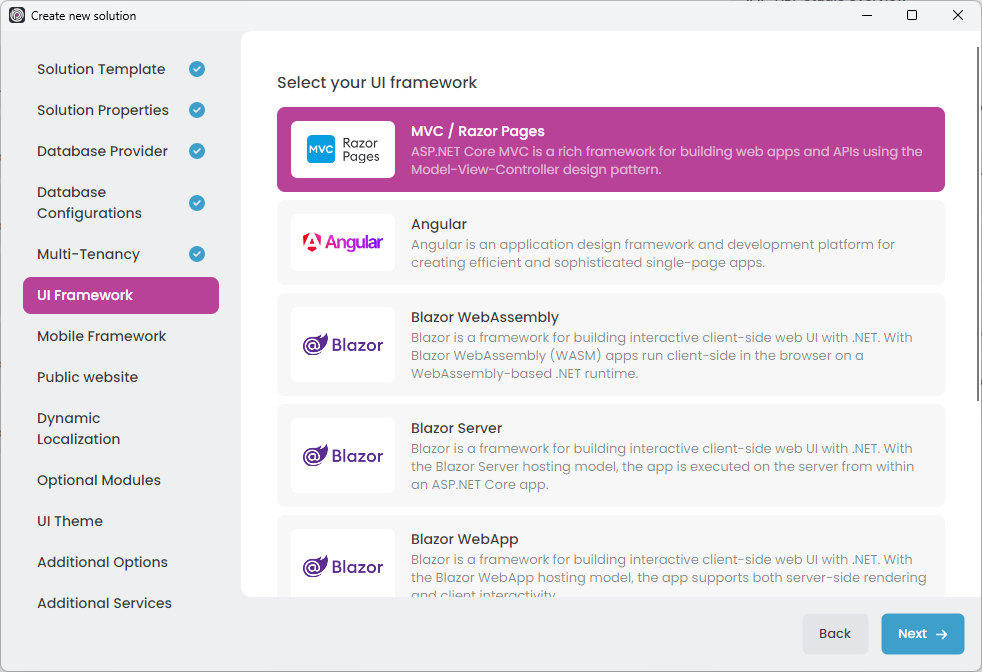
Task: Click the Next button
Action: 923,634
